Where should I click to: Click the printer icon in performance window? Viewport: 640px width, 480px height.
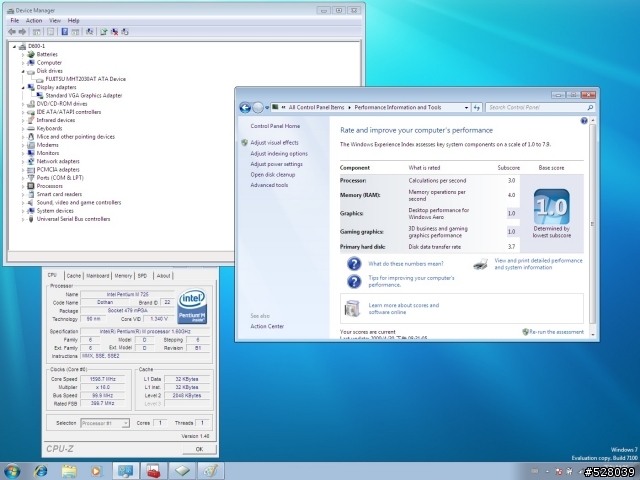point(480,264)
